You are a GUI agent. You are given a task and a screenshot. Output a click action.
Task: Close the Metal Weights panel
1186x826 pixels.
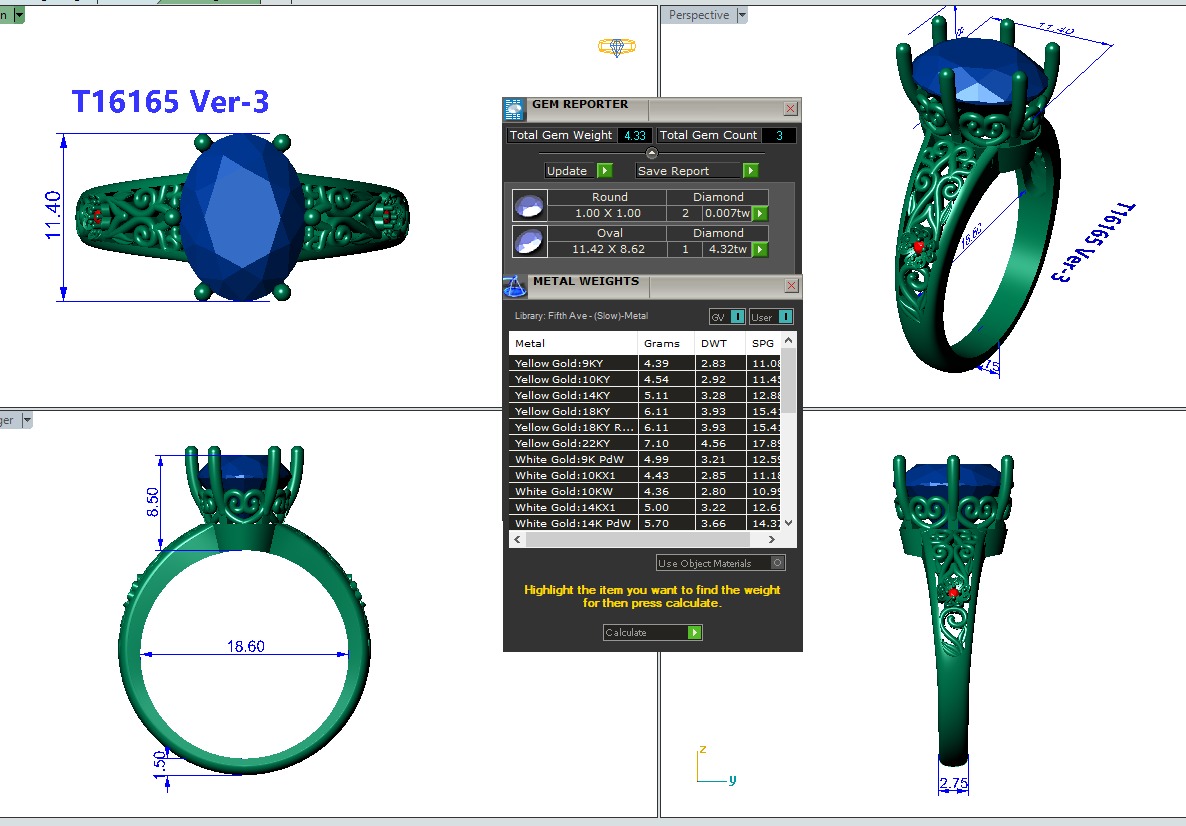pos(791,285)
